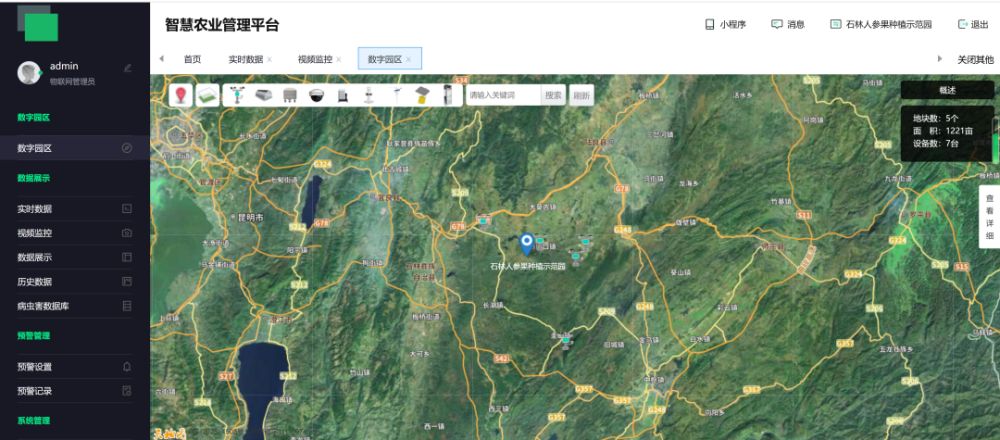Viewport: 1000px width, 440px height.
Task: Open the 小程序 mini-program link
Action: 725,24
